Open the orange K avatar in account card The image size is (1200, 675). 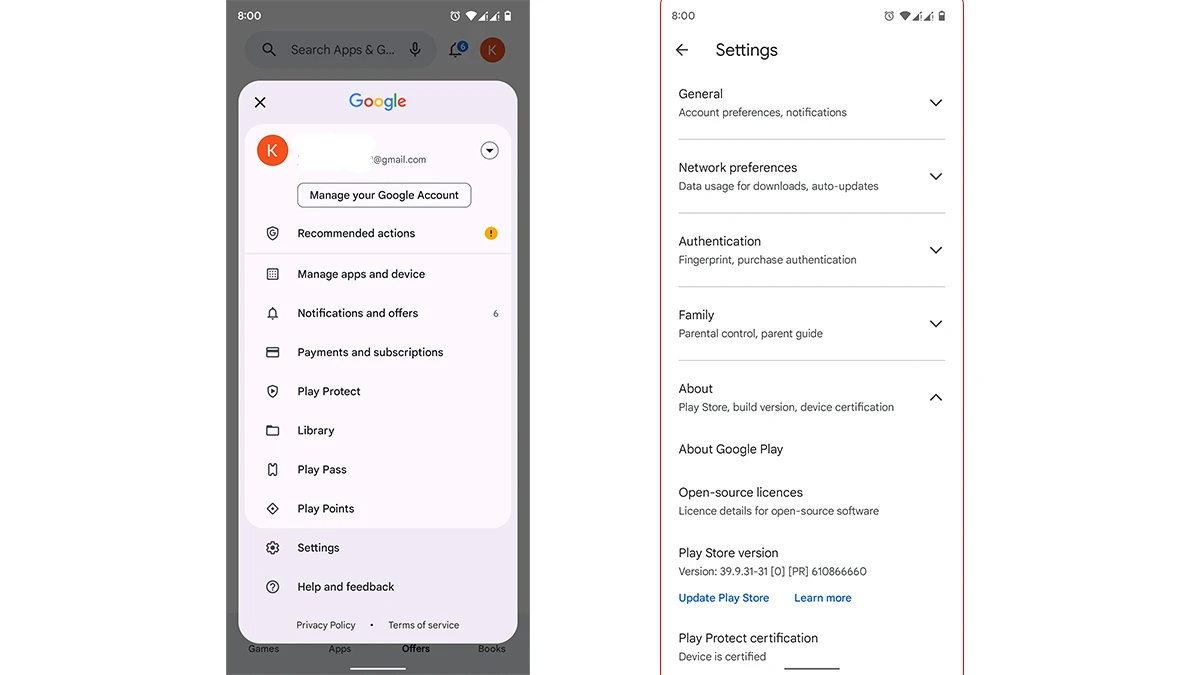click(272, 151)
